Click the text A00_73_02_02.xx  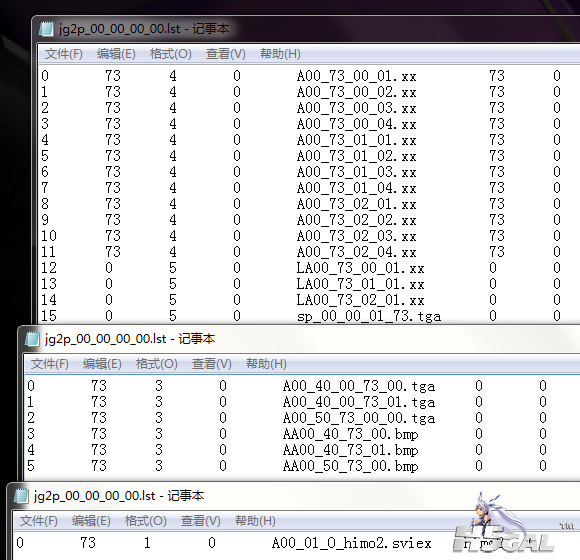[356, 220]
